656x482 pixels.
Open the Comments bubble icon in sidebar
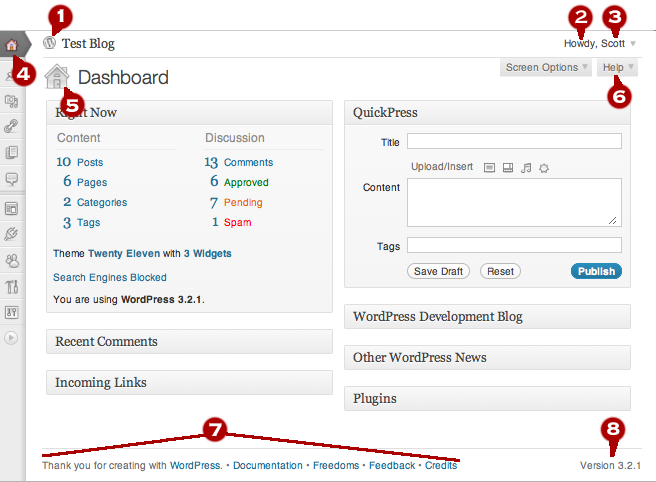point(11,179)
